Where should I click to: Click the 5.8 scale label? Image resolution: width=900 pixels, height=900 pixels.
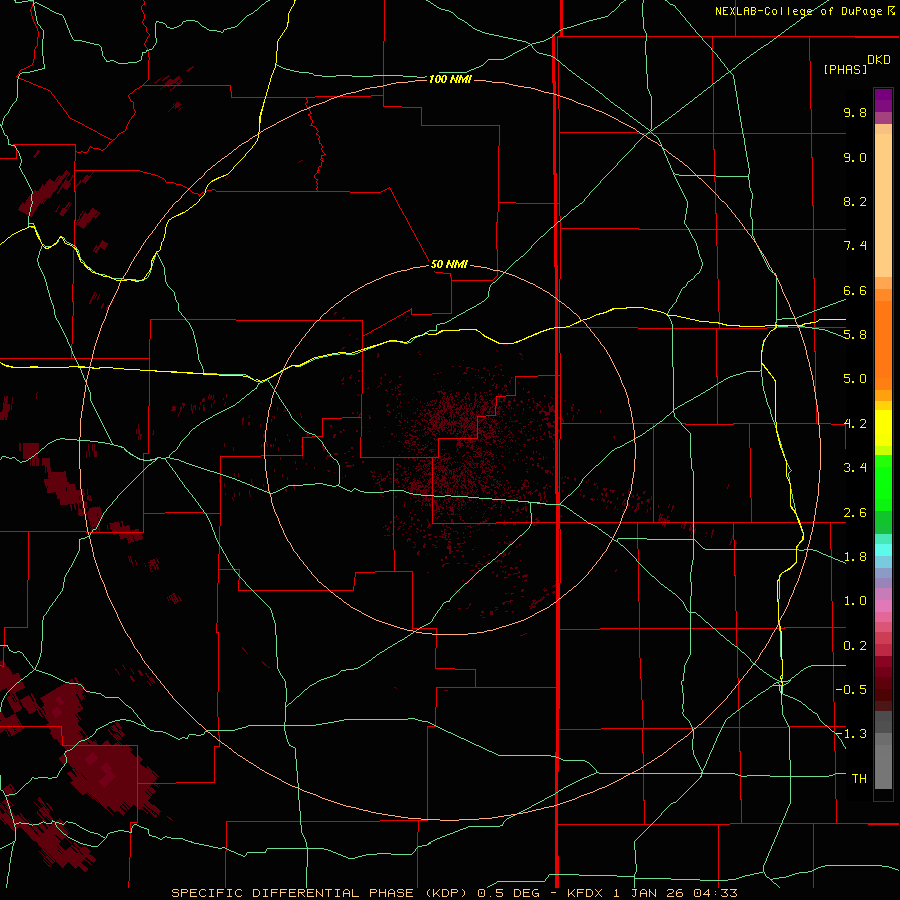coord(855,335)
